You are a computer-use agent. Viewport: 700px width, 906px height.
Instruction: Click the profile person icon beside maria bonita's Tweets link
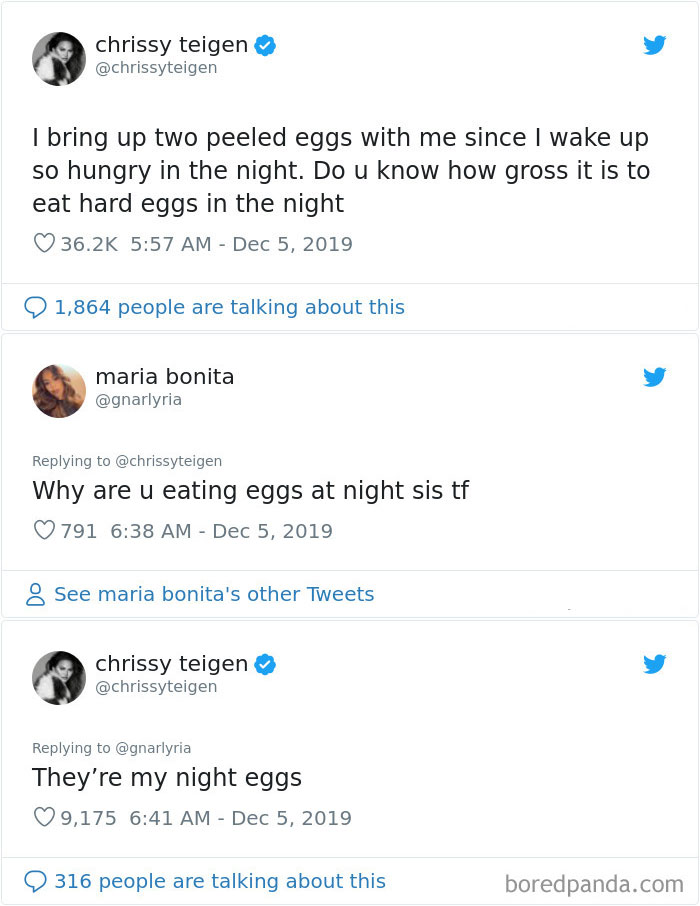click(x=36, y=594)
